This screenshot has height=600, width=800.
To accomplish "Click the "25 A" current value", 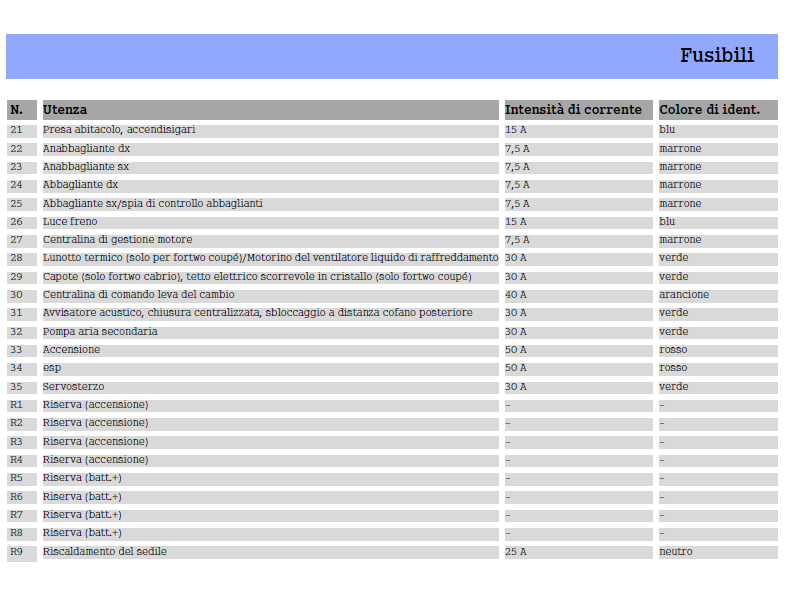I will point(516,552).
